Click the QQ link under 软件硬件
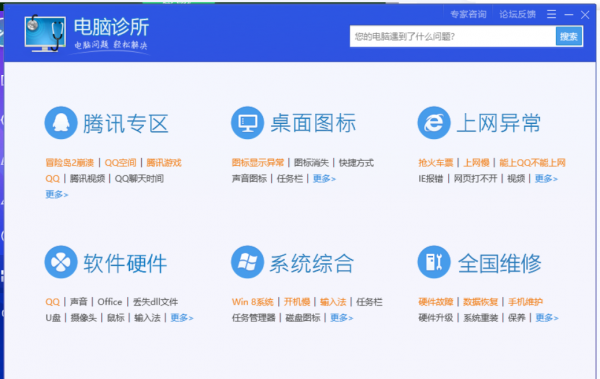The width and height of the screenshot is (600, 379). coord(52,302)
